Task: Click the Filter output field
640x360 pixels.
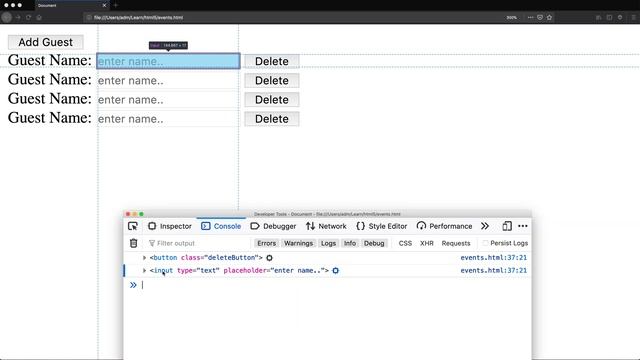Action: pyautogui.click(x=198, y=243)
